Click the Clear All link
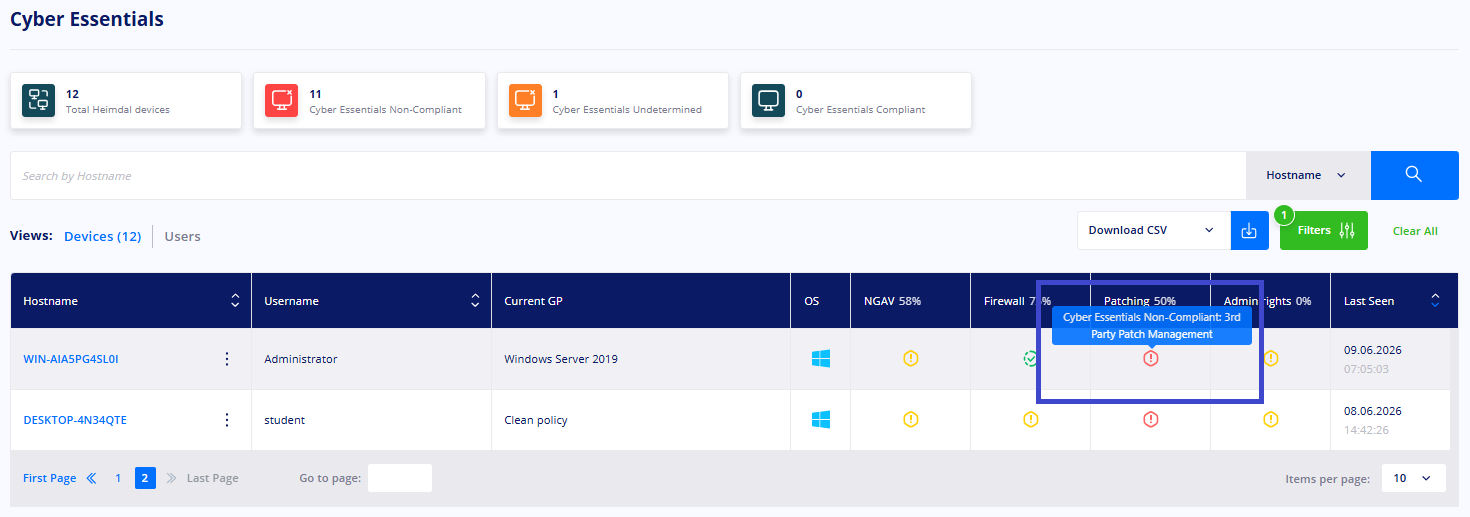 [x=1415, y=231]
